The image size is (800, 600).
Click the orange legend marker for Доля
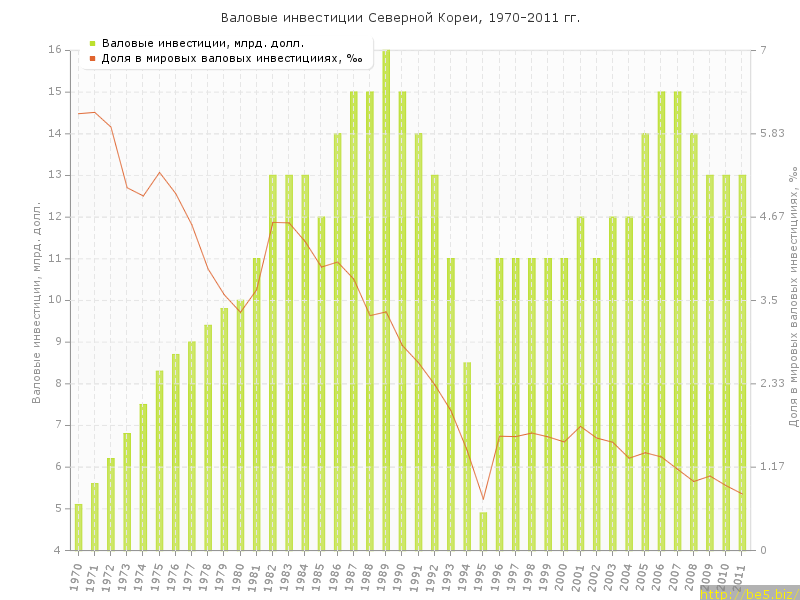point(92,59)
